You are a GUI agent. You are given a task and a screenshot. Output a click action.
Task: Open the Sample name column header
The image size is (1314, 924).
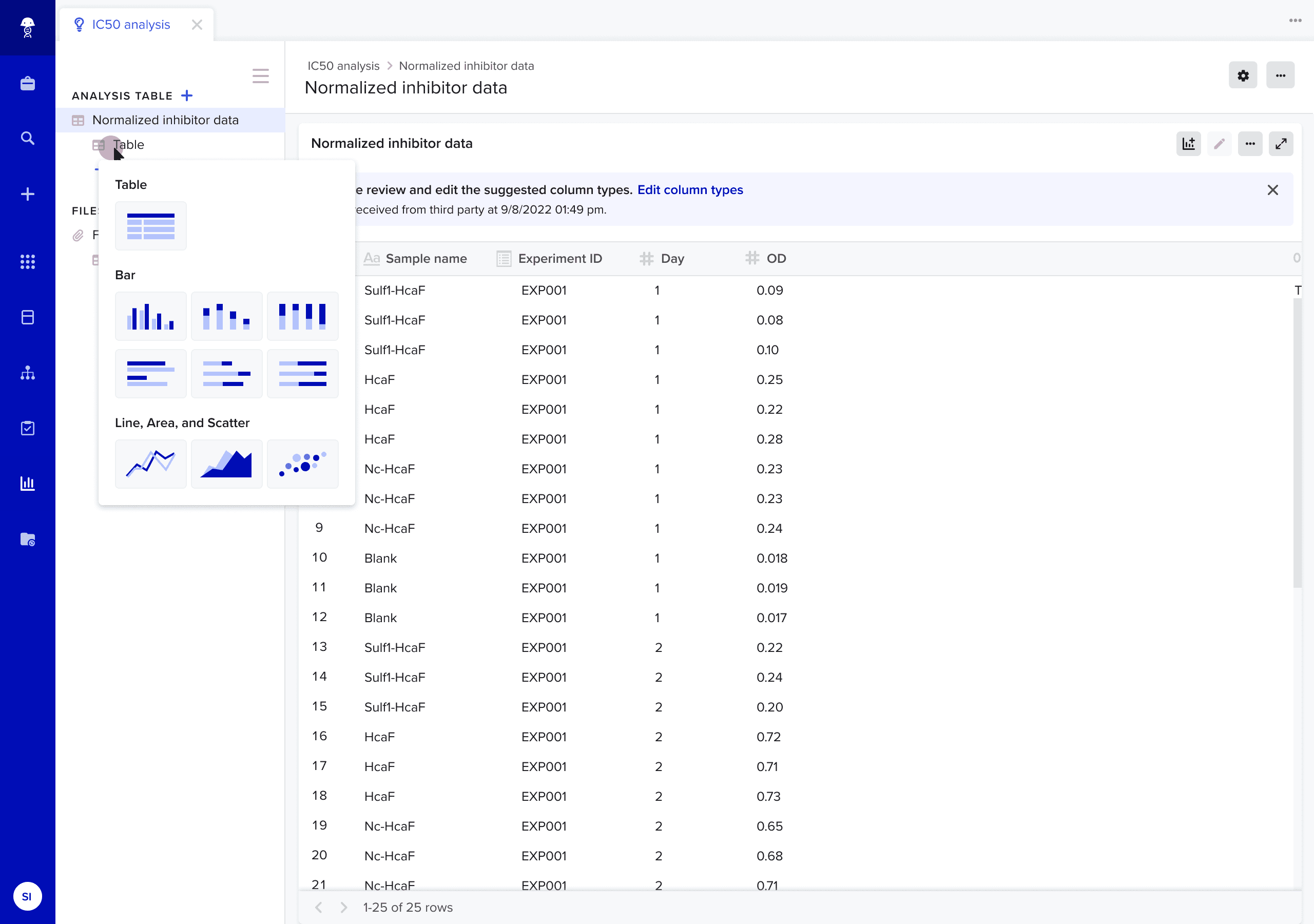pyautogui.click(x=426, y=258)
